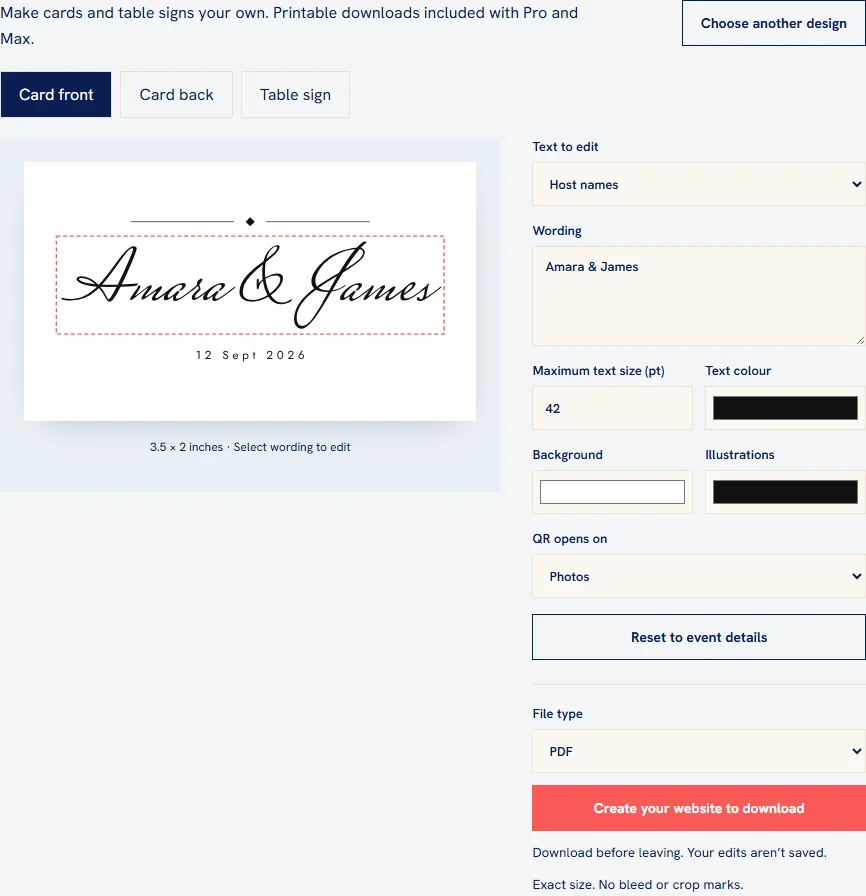The height and width of the screenshot is (896, 866).
Task: Switch to the Table sign tab
Action: (295, 95)
